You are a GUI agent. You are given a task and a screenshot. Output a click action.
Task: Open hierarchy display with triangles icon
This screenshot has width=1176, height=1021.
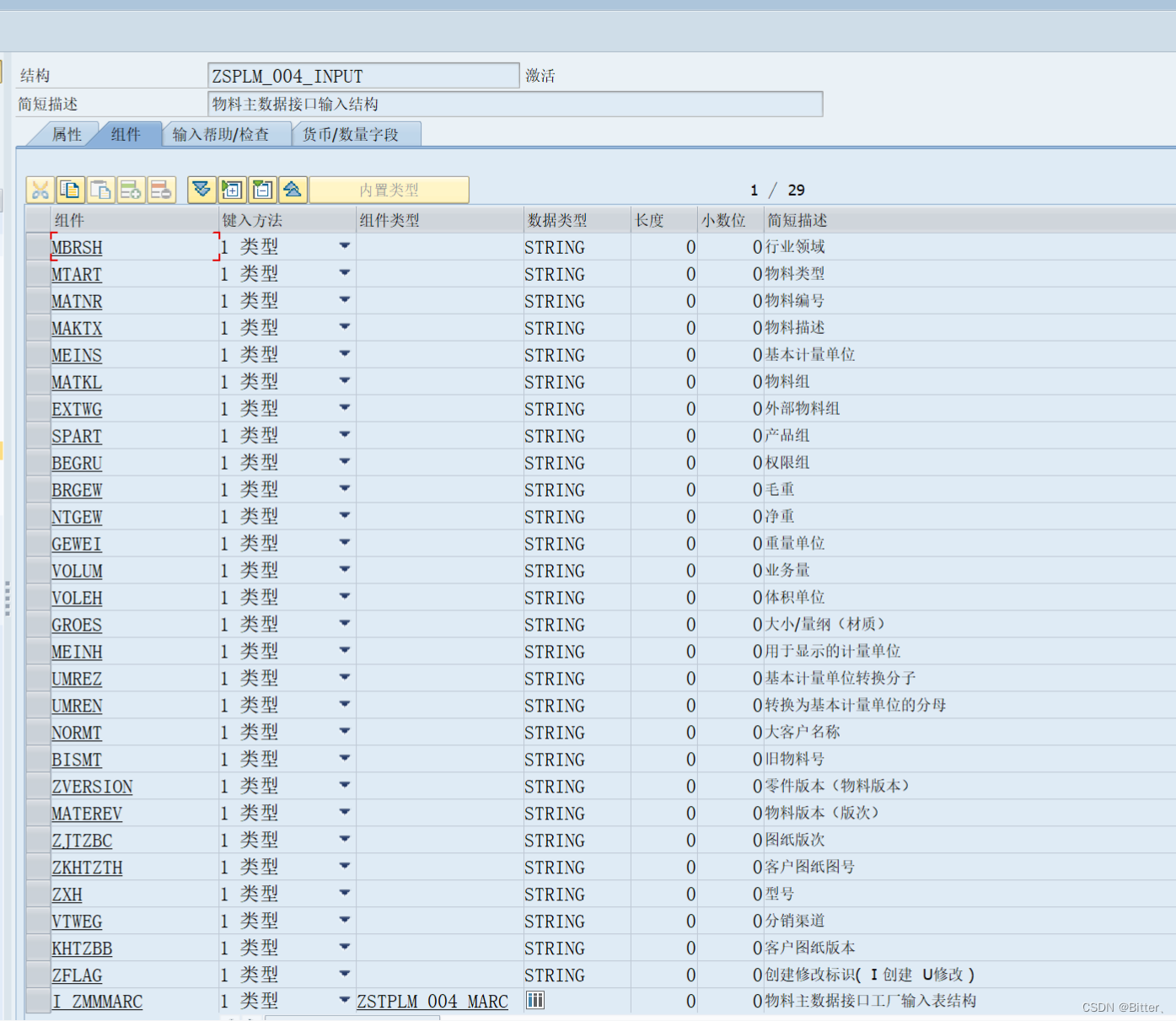293,189
